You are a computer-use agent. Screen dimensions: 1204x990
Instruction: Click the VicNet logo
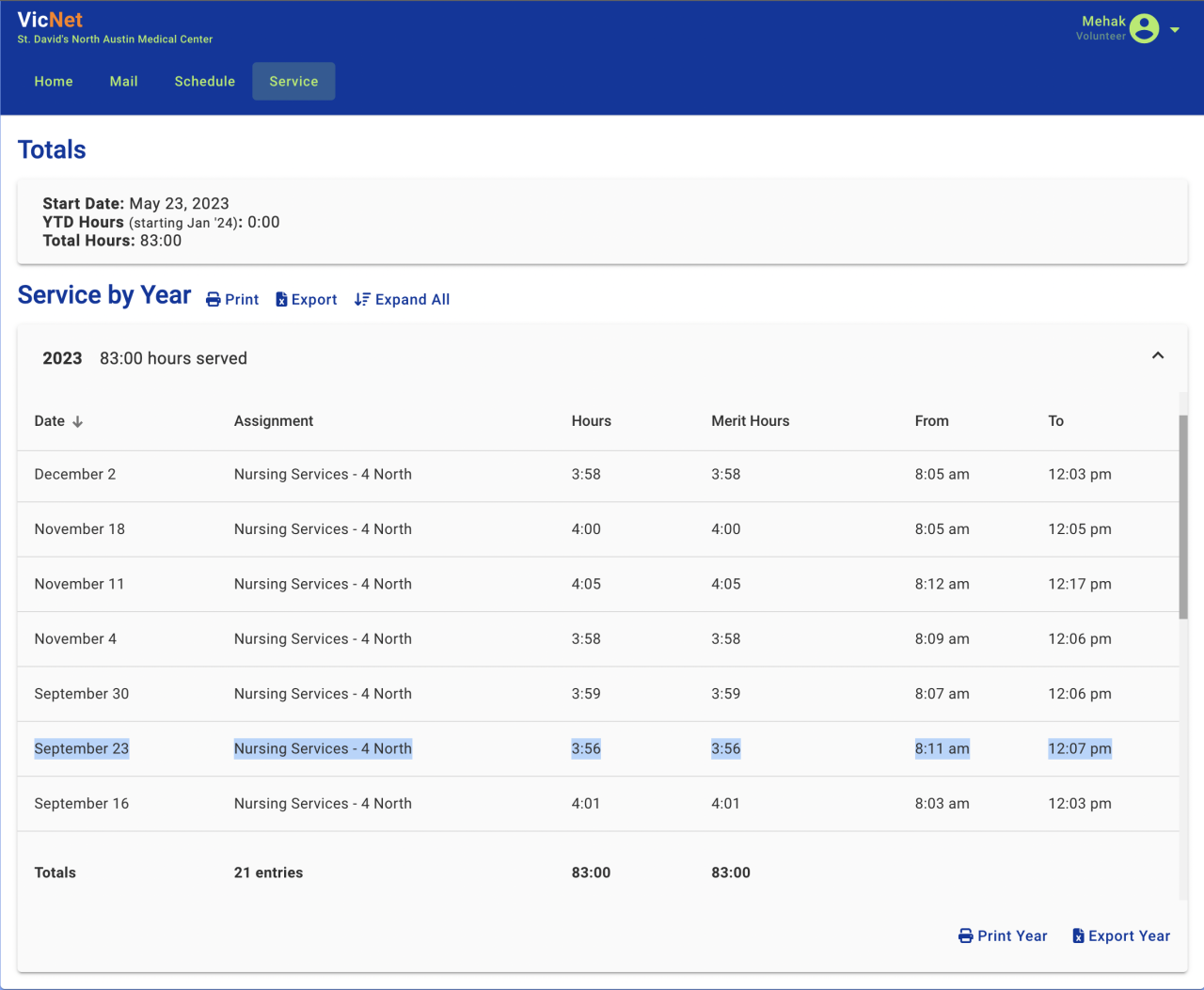50,20
